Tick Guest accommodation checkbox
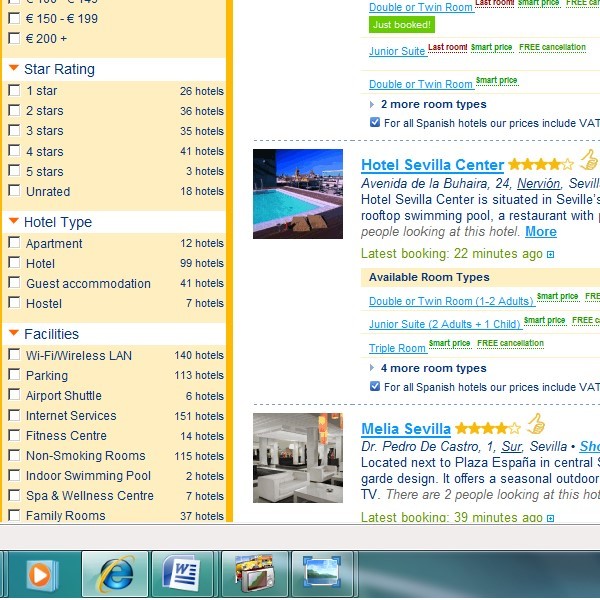The width and height of the screenshot is (600, 600). pyautogui.click(x=14, y=282)
